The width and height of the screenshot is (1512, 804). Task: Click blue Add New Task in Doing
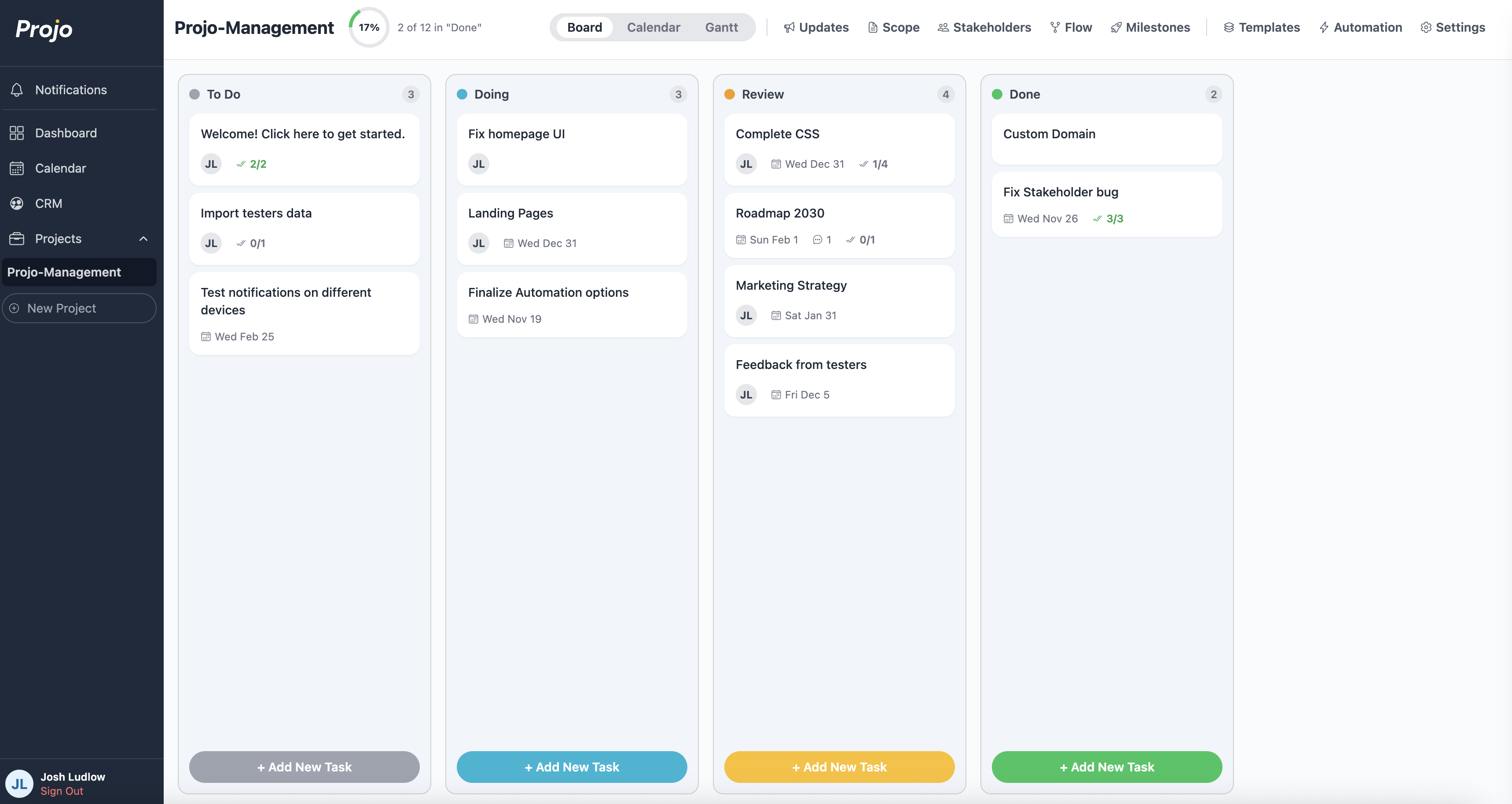coord(572,767)
